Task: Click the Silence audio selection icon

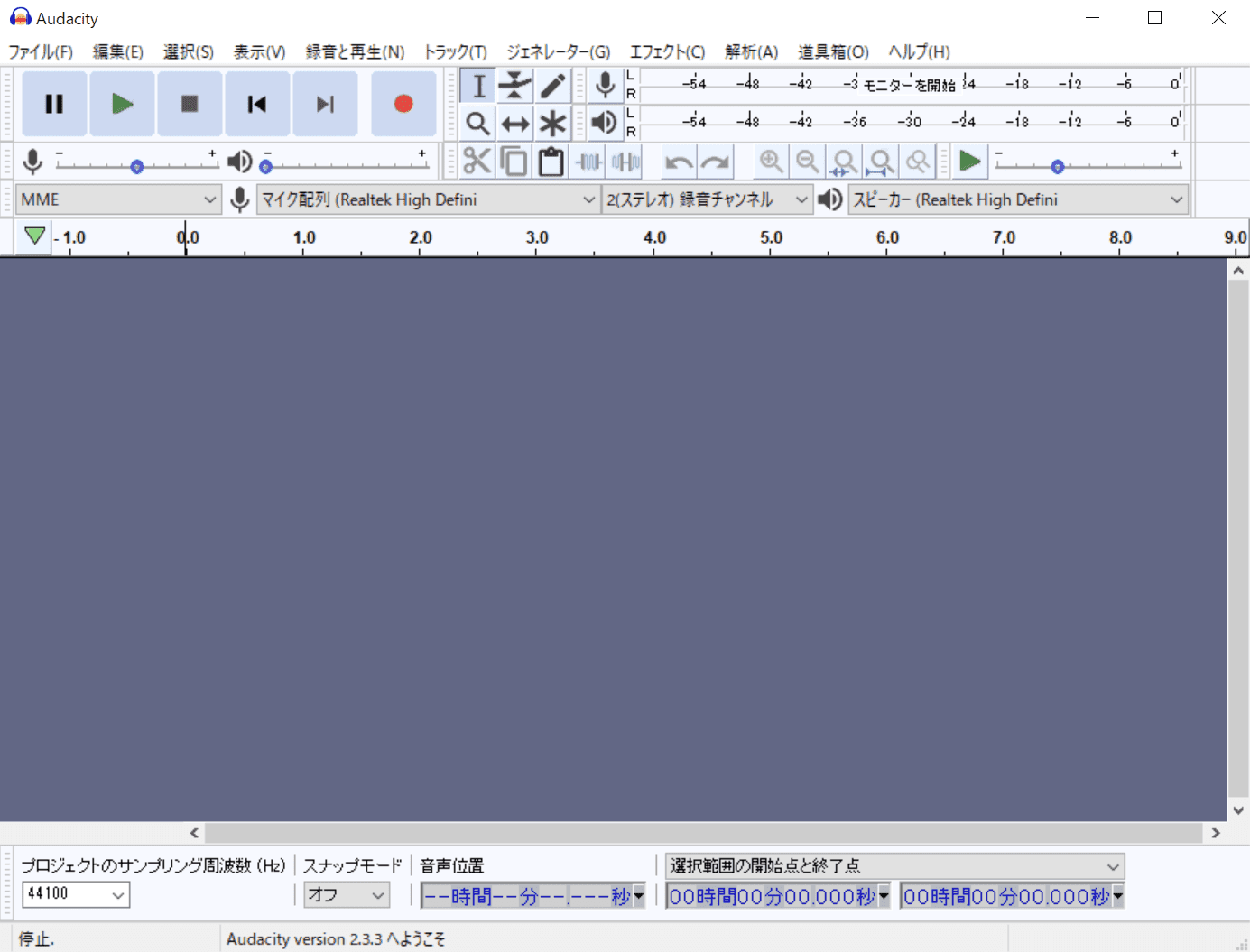Action: [x=625, y=162]
